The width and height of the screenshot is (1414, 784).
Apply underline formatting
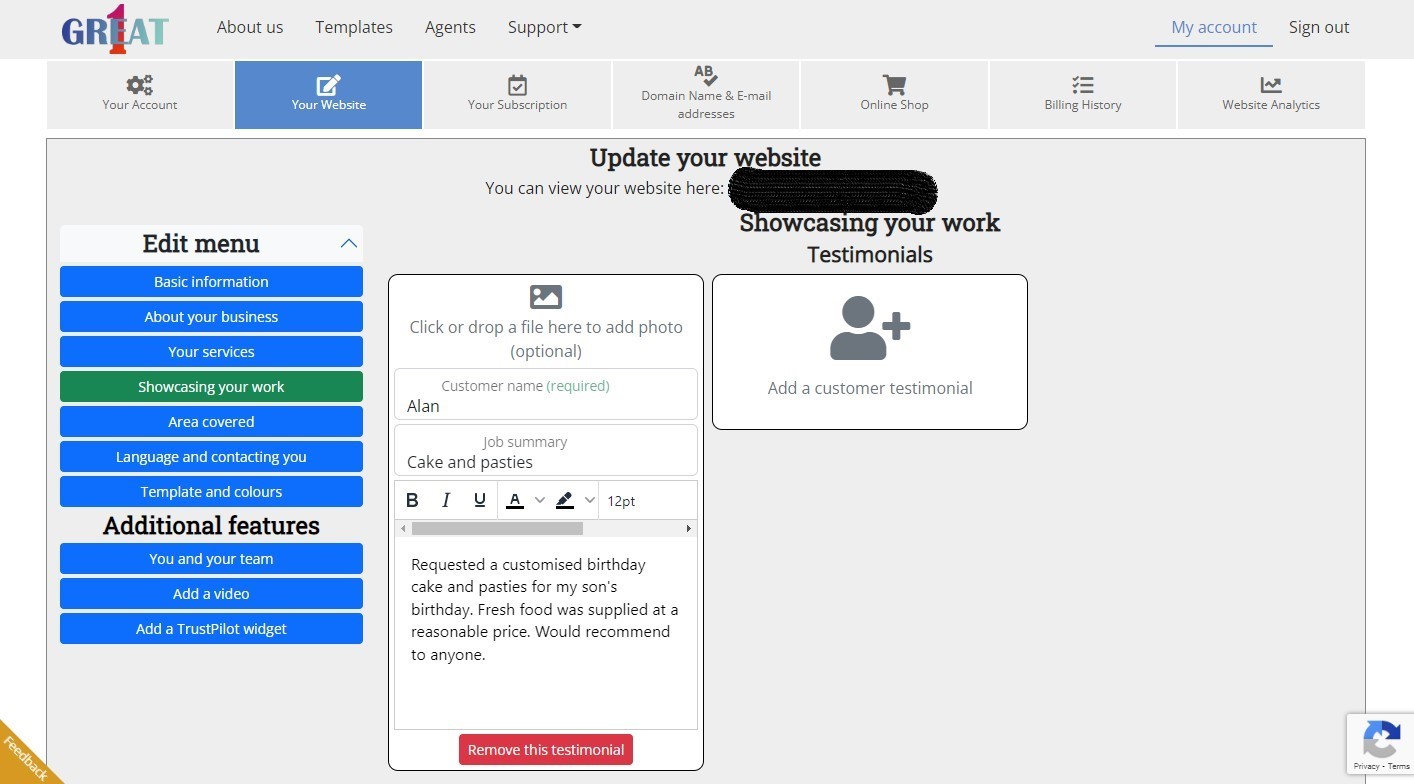480,501
